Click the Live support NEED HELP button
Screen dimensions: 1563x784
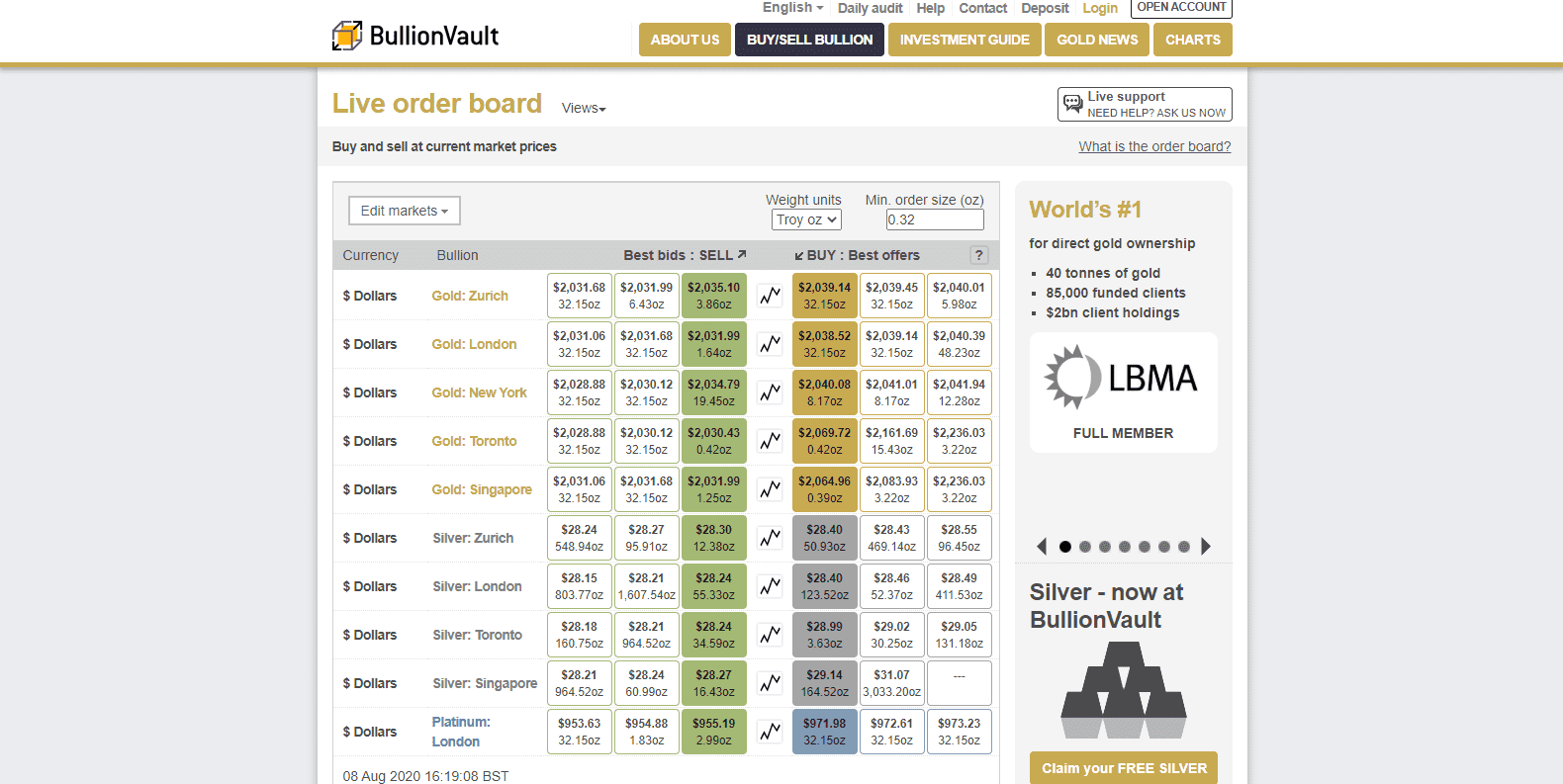click(1145, 104)
